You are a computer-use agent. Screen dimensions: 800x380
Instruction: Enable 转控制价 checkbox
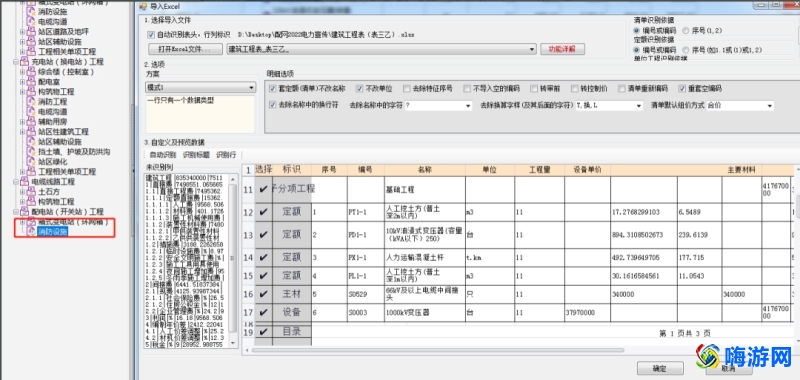coord(575,88)
